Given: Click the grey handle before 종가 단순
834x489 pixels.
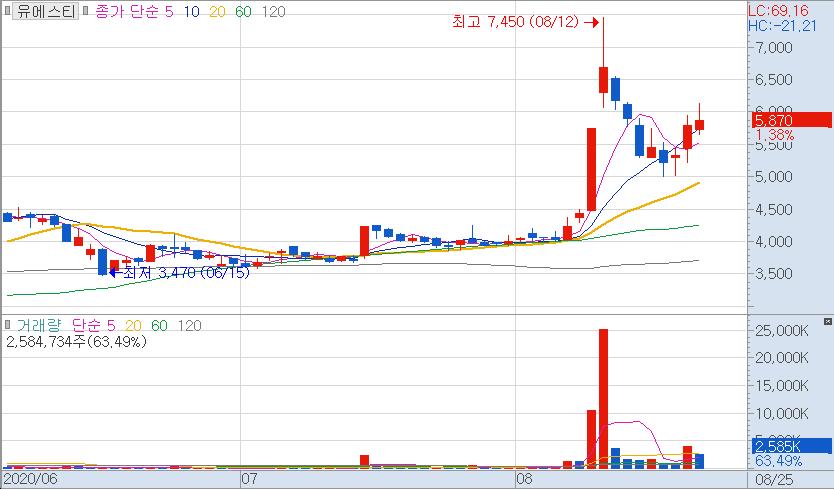Looking at the screenshot, I should [x=86, y=11].
